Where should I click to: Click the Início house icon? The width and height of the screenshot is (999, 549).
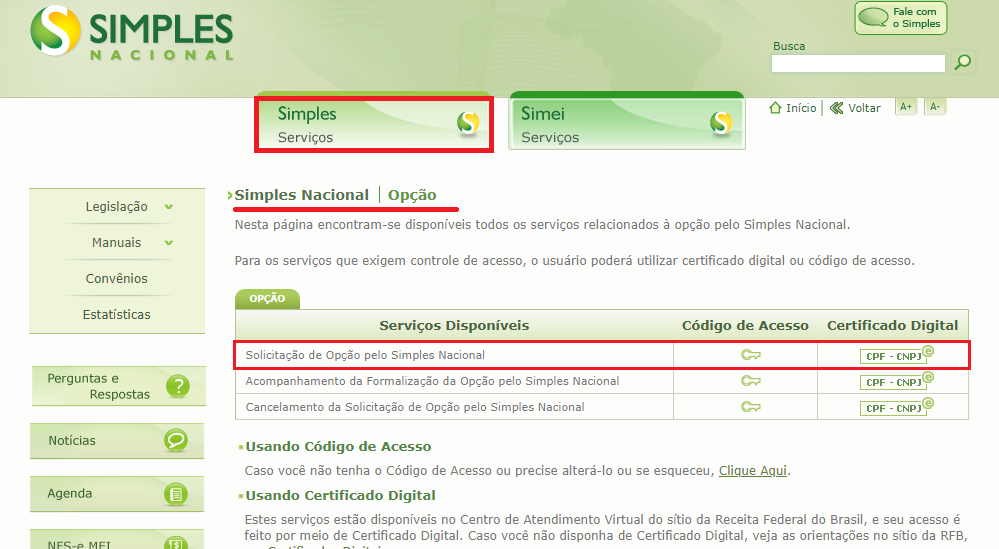(775, 108)
